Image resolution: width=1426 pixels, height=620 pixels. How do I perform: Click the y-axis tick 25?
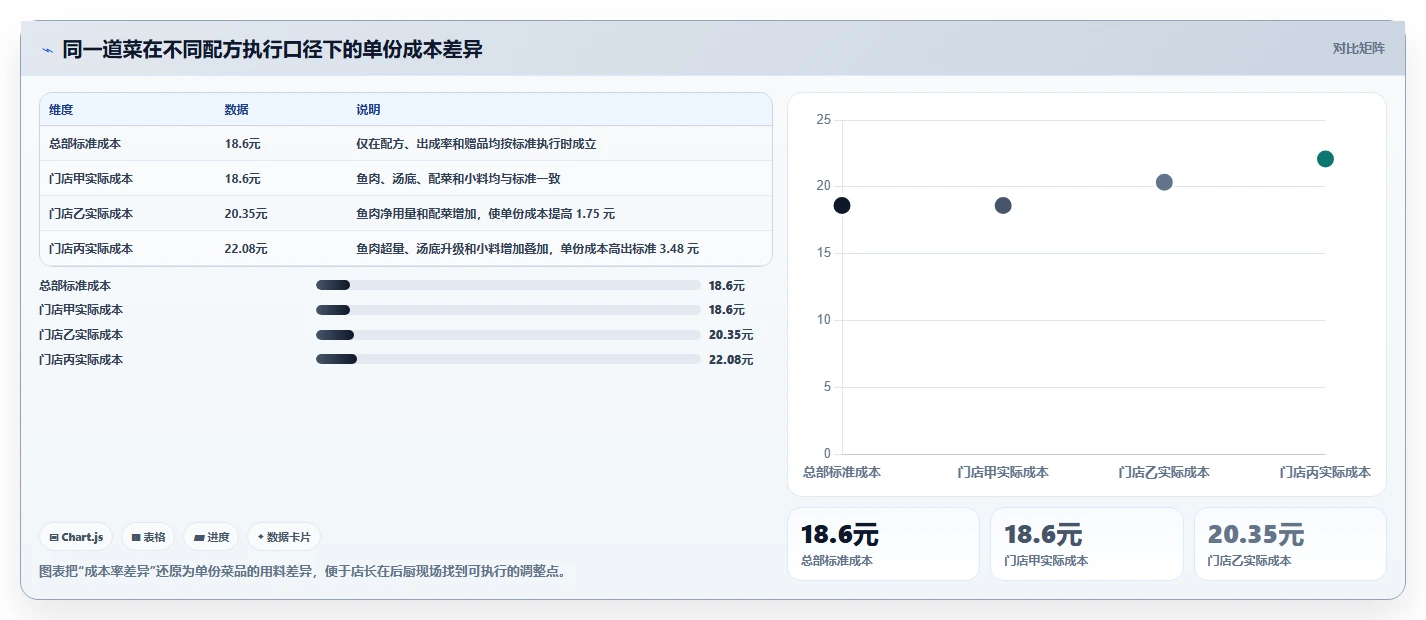click(x=824, y=119)
